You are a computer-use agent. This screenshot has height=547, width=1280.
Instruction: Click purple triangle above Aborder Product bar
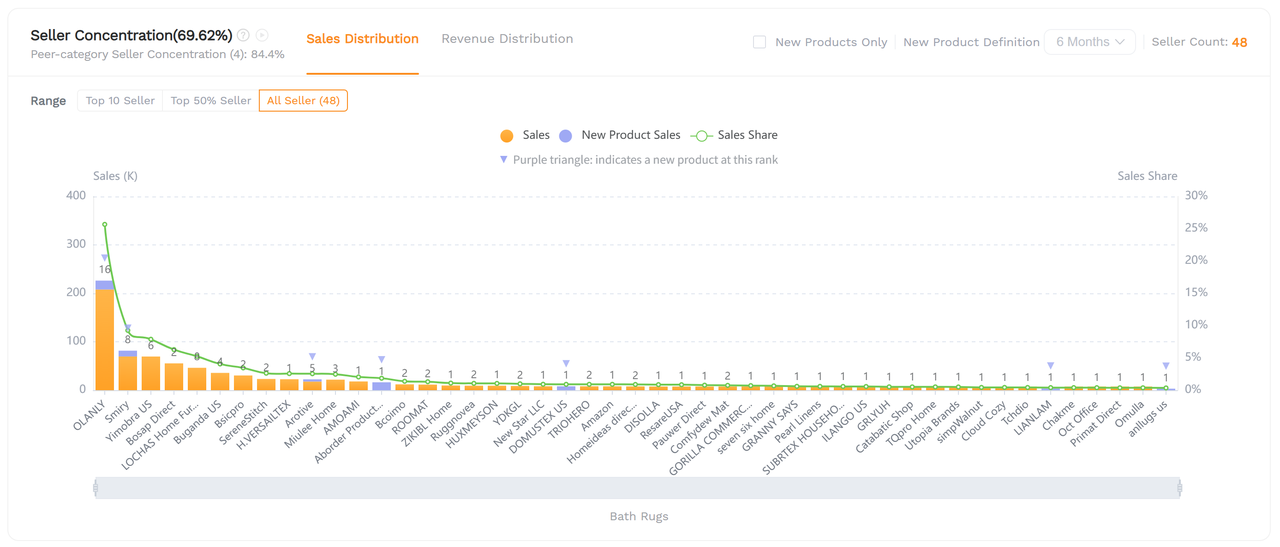(382, 360)
